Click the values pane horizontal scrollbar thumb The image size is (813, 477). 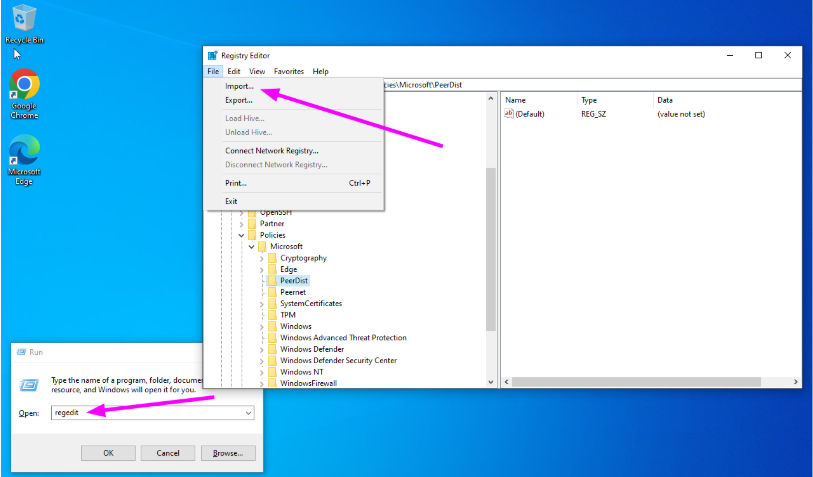637,382
